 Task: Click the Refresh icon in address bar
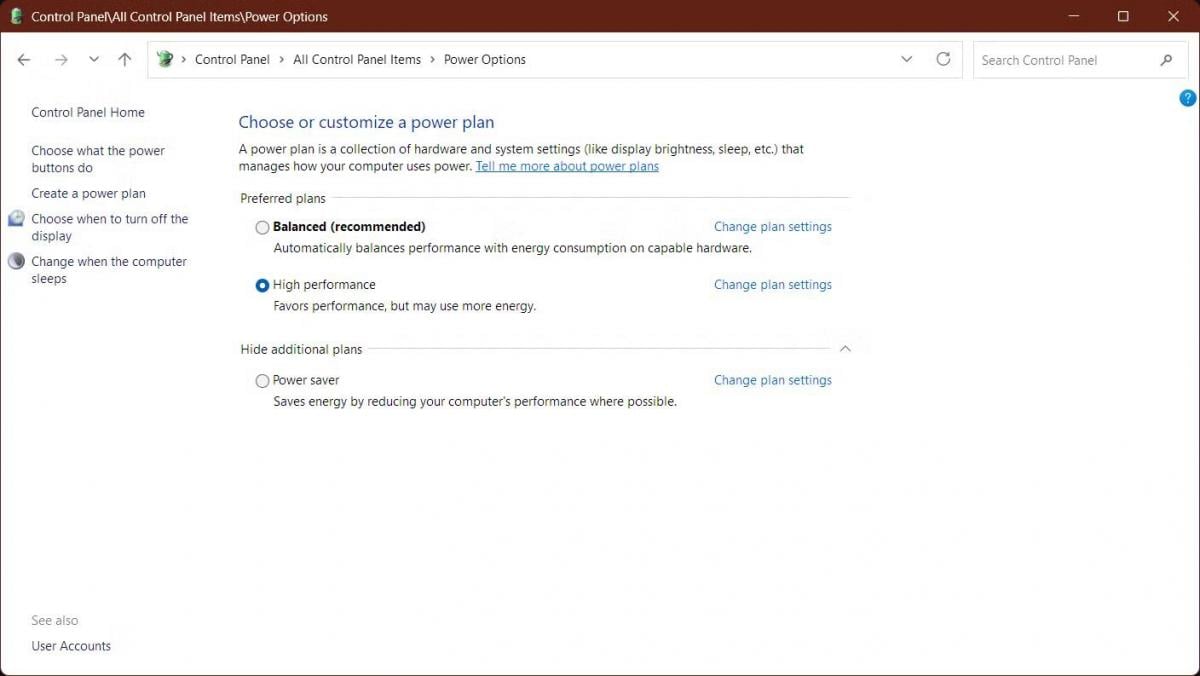[x=943, y=59]
